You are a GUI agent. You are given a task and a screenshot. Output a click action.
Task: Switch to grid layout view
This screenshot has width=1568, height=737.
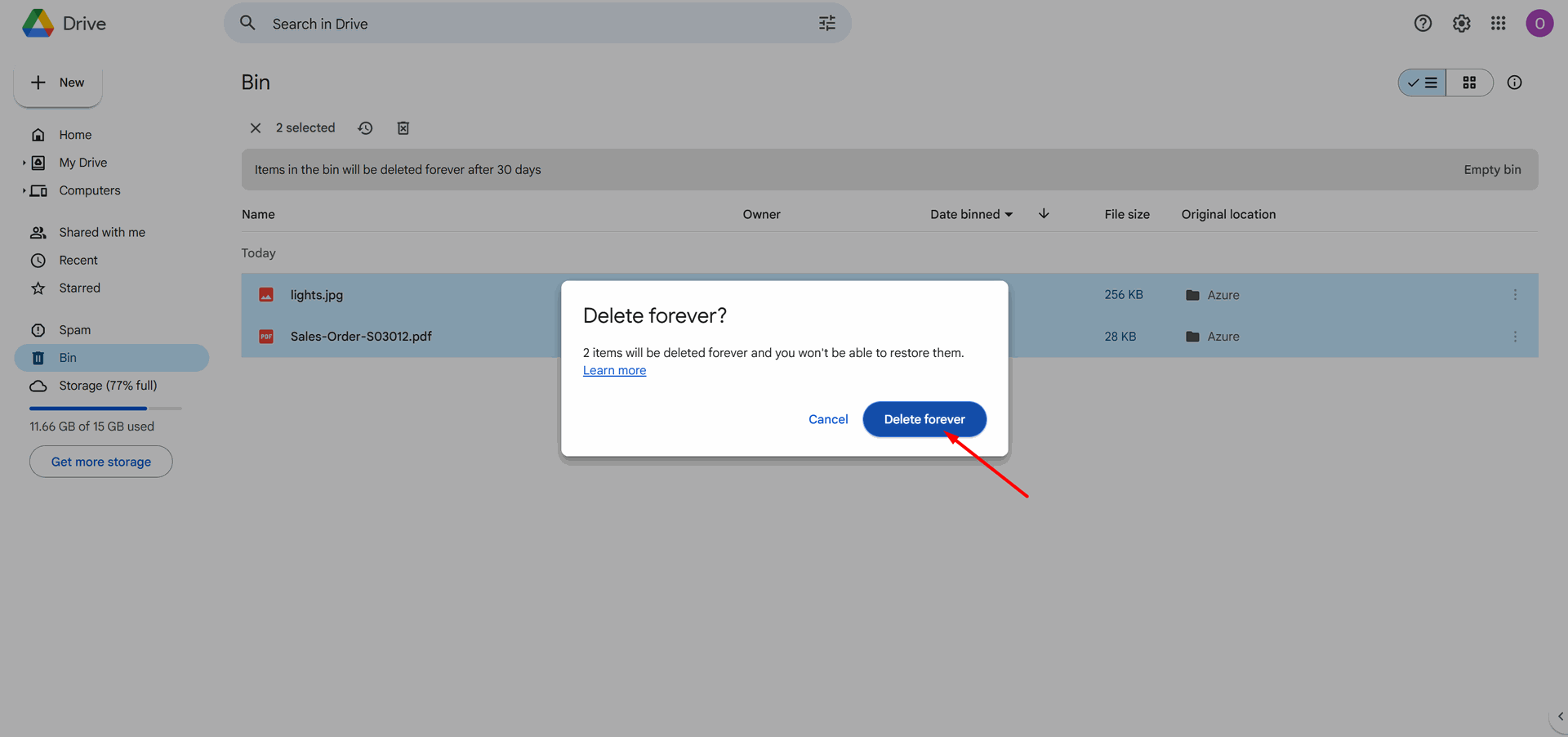point(1469,83)
